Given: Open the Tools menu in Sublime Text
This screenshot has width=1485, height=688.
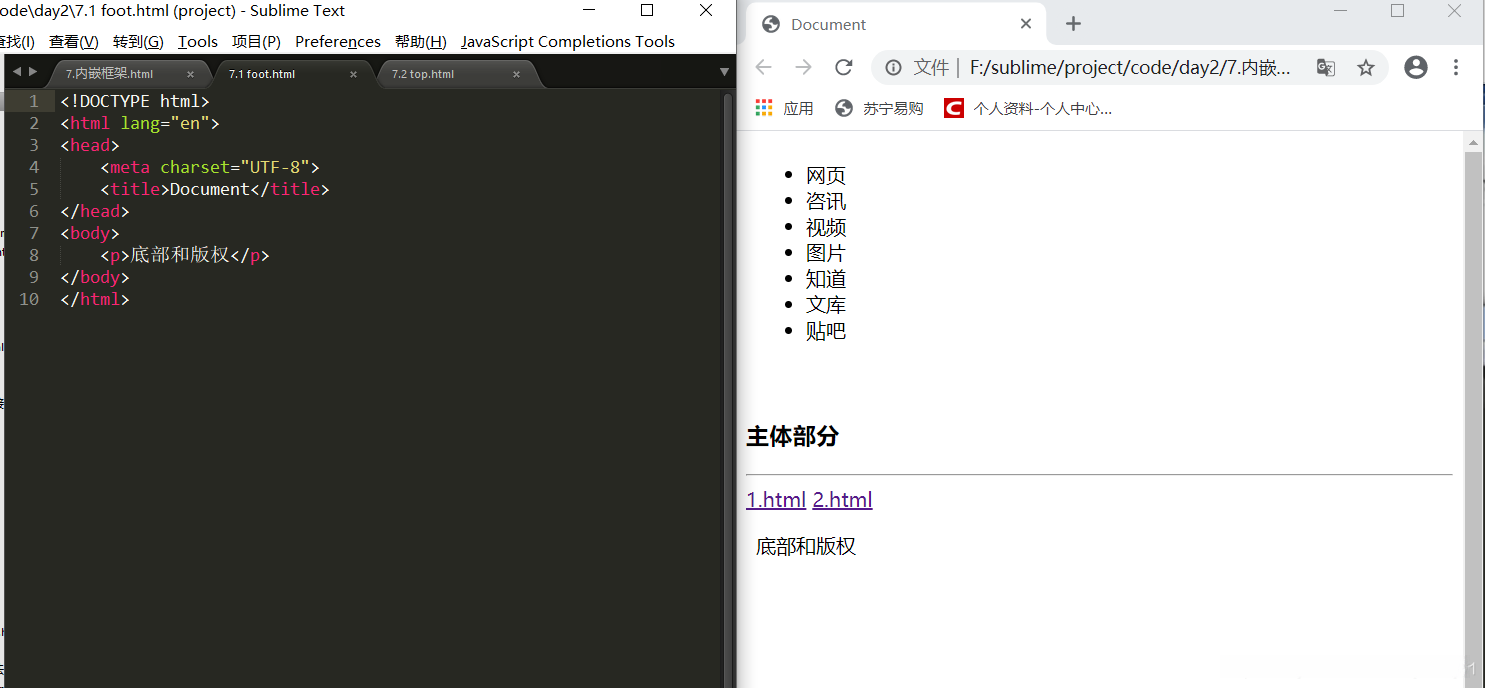Looking at the screenshot, I should (197, 41).
